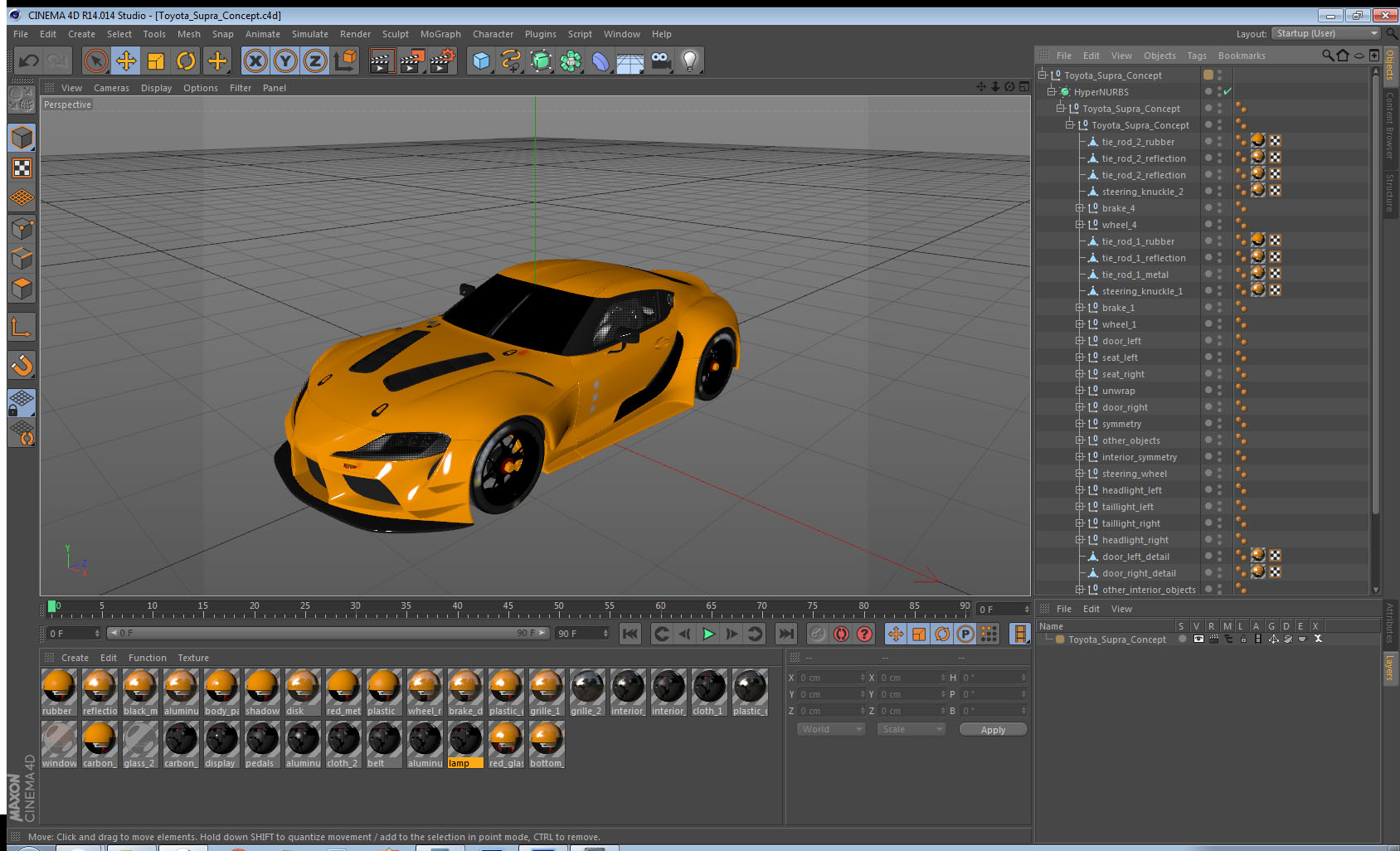This screenshot has width=1400, height=851.
Task: Go to end of animation
Action: coord(785,634)
